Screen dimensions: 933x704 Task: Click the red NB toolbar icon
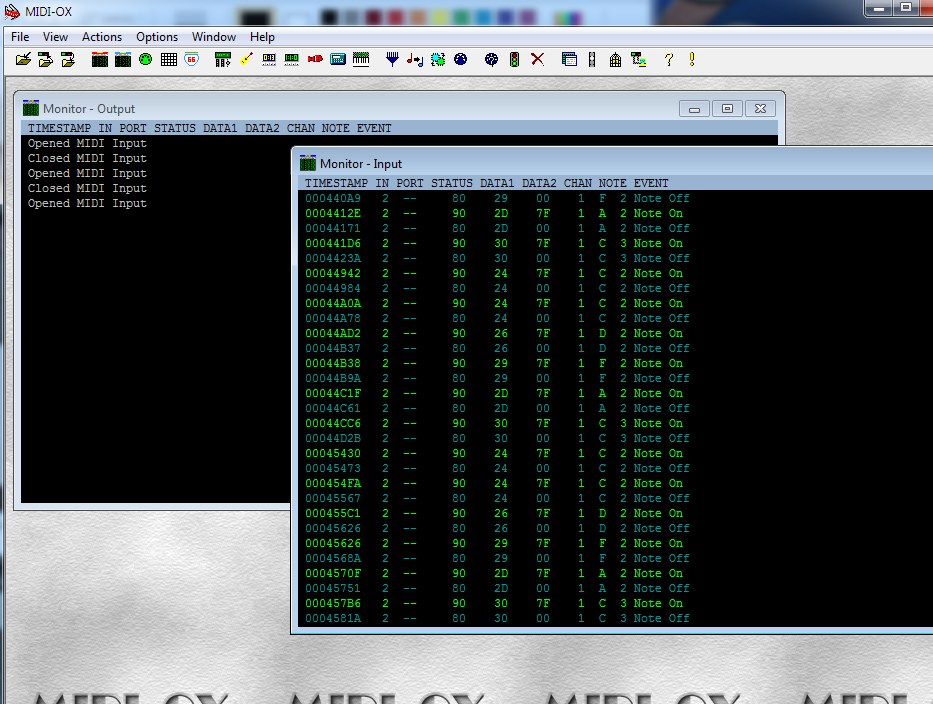pos(315,60)
